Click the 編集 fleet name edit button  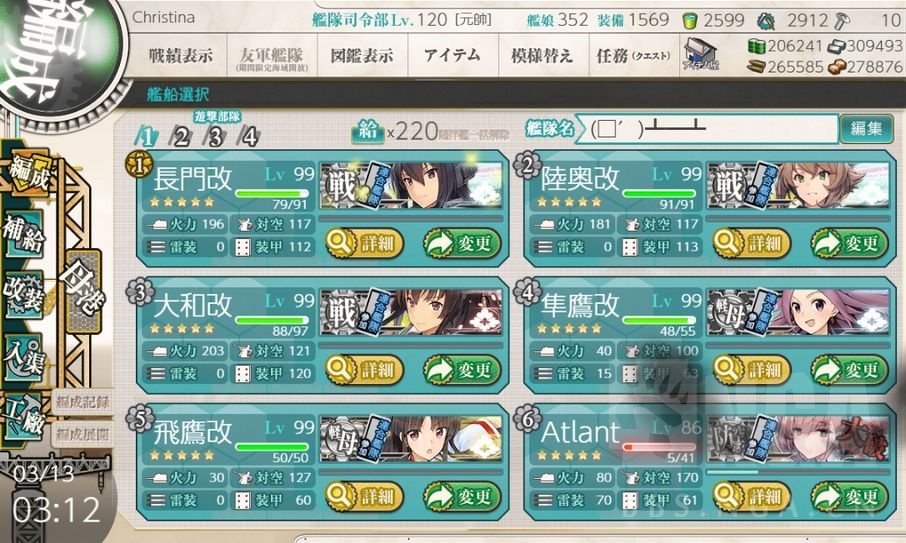pyautogui.click(x=866, y=128)
